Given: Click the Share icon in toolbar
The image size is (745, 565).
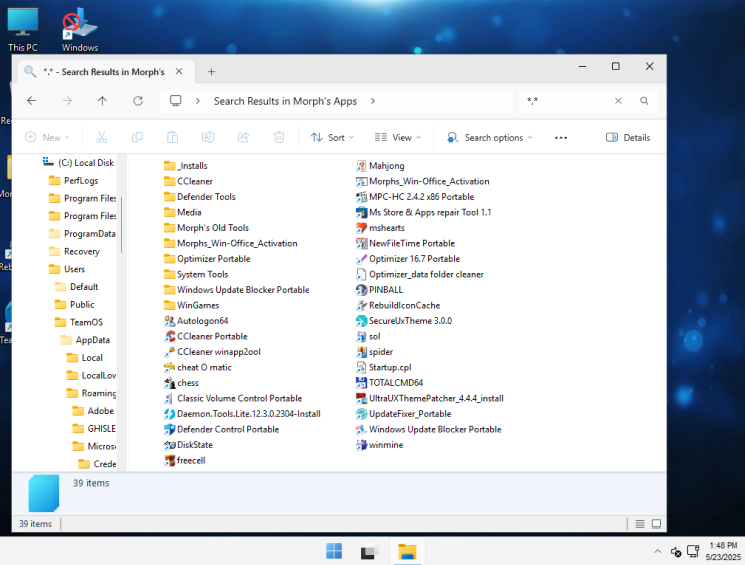Looking at the screenshot, I should tap(244, 137).
